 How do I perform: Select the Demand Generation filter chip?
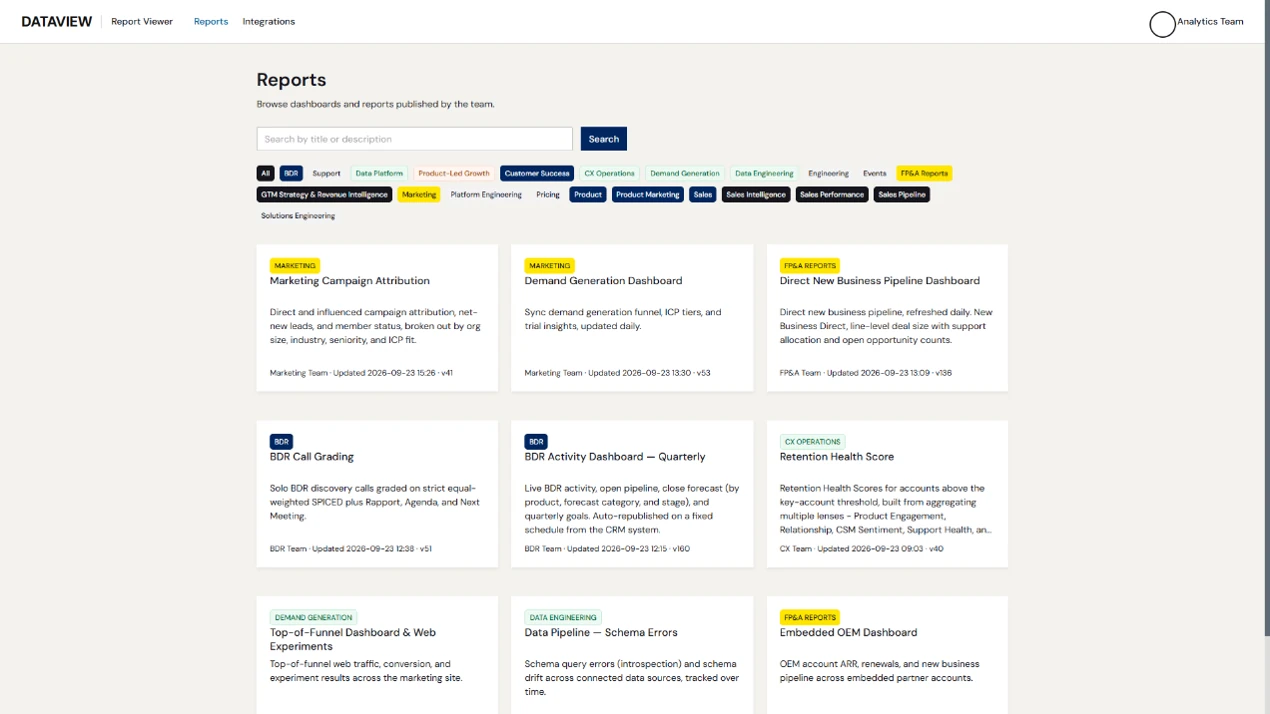[x=685, y=173]
